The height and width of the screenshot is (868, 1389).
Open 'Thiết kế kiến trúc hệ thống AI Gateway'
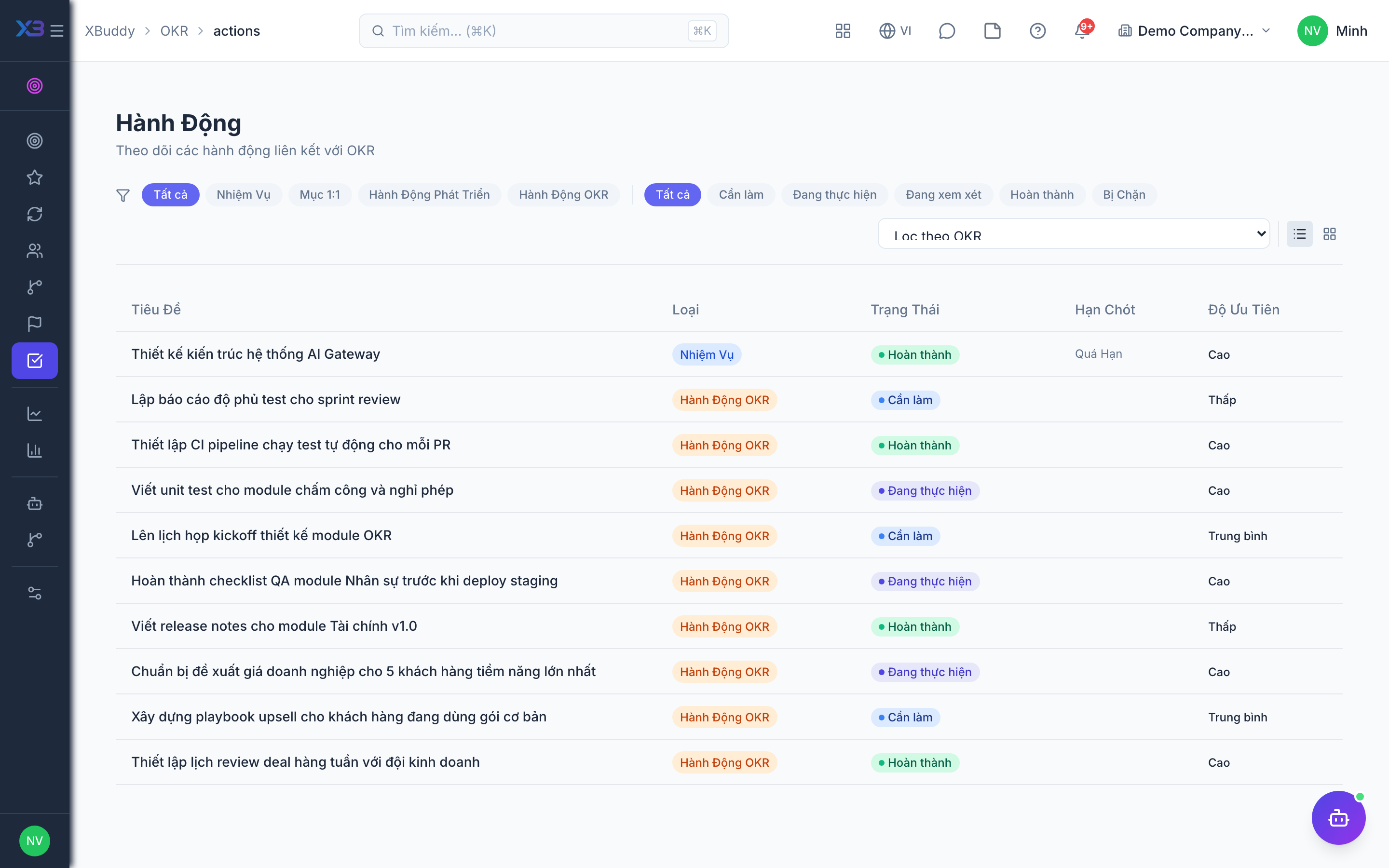tap(256, 353)
